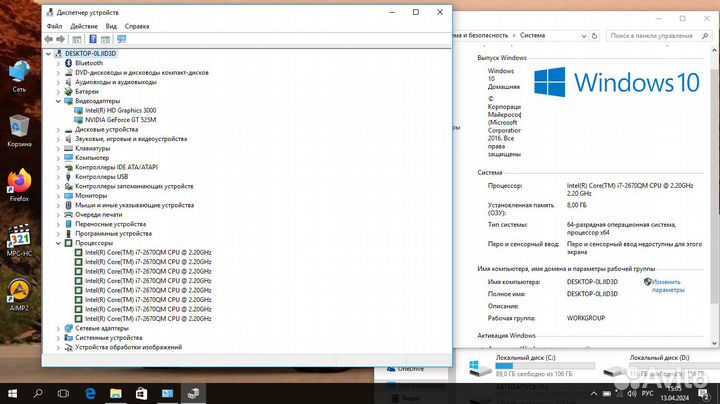
Task: Open the notification center icon
Action: [704, 394]
